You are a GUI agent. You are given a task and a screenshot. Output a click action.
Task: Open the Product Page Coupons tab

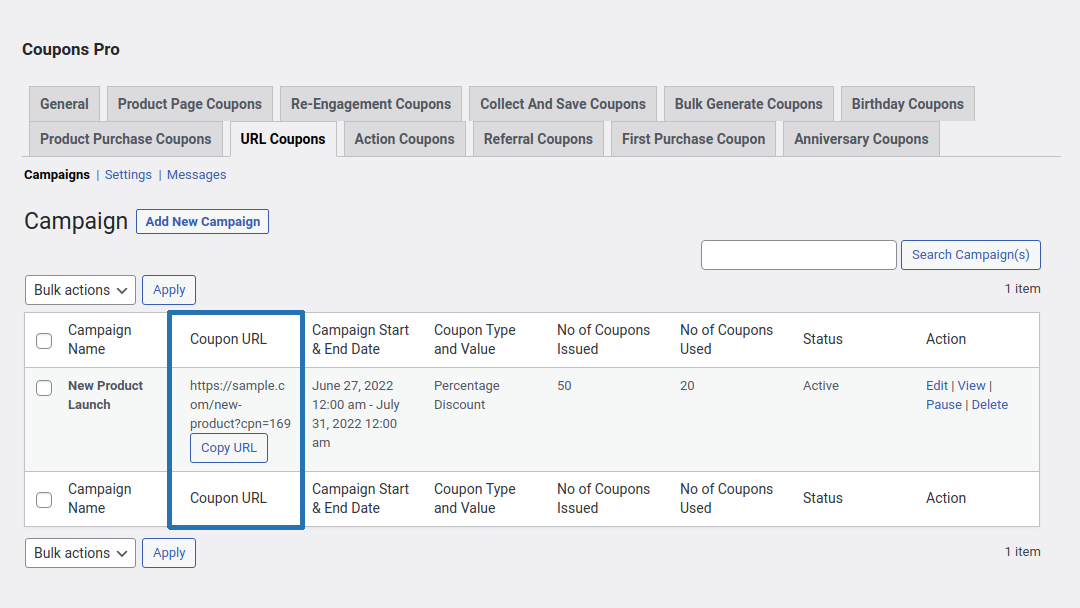[189, 103]
